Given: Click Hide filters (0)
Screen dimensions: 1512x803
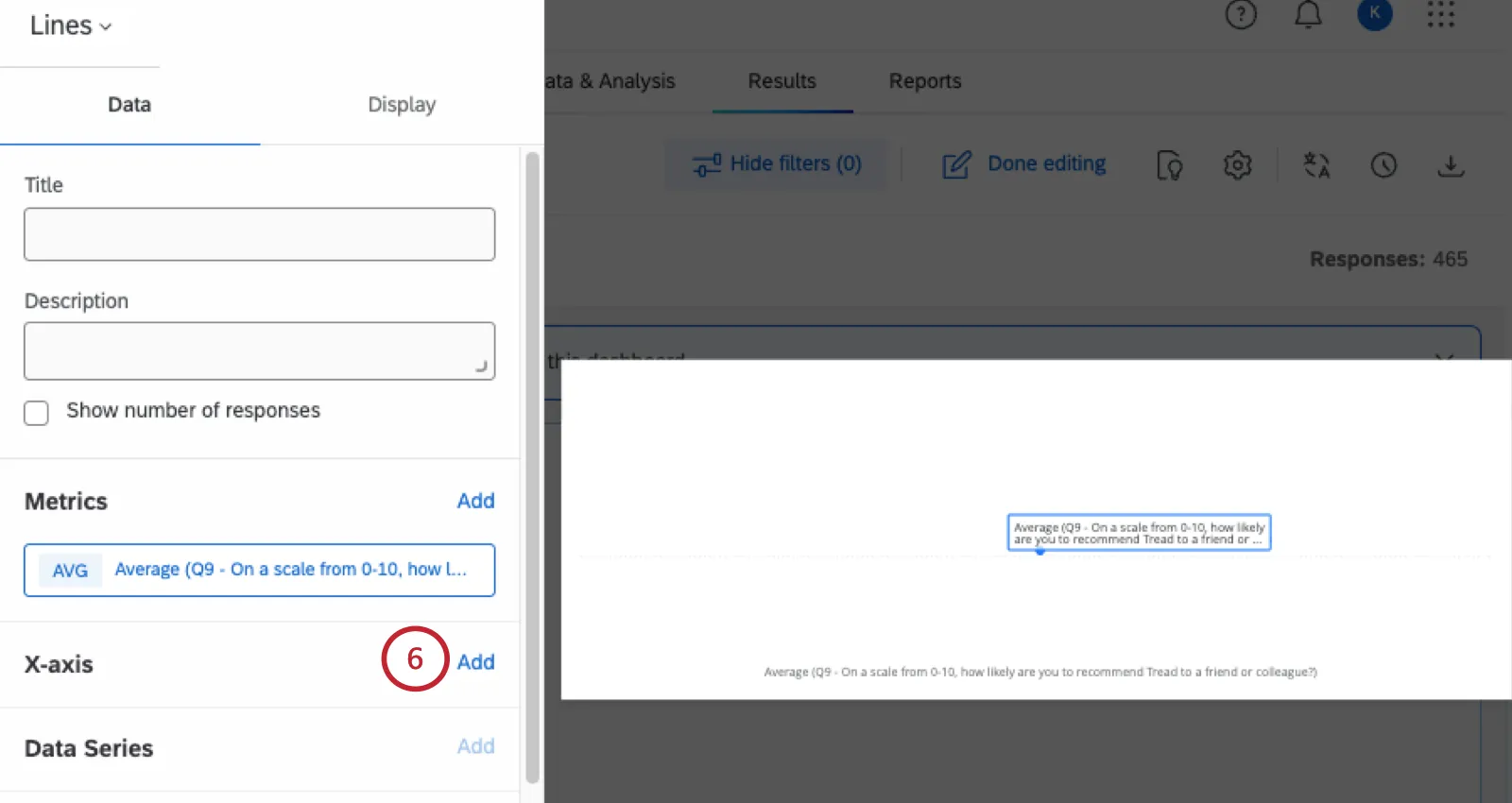Looking at the screenshot, I should tap(777, 164).
